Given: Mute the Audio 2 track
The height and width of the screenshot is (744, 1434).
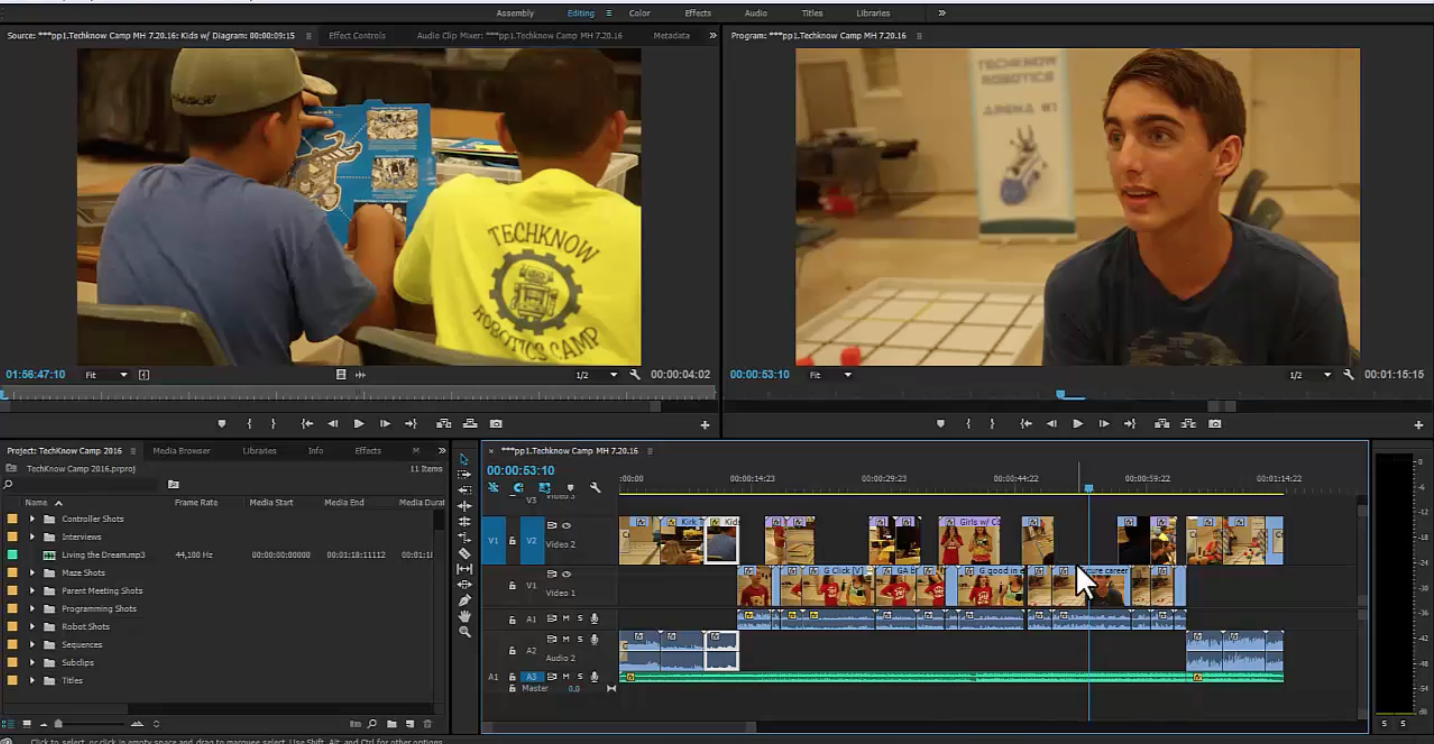Looking at the screenshot, I should pos(566,639).
